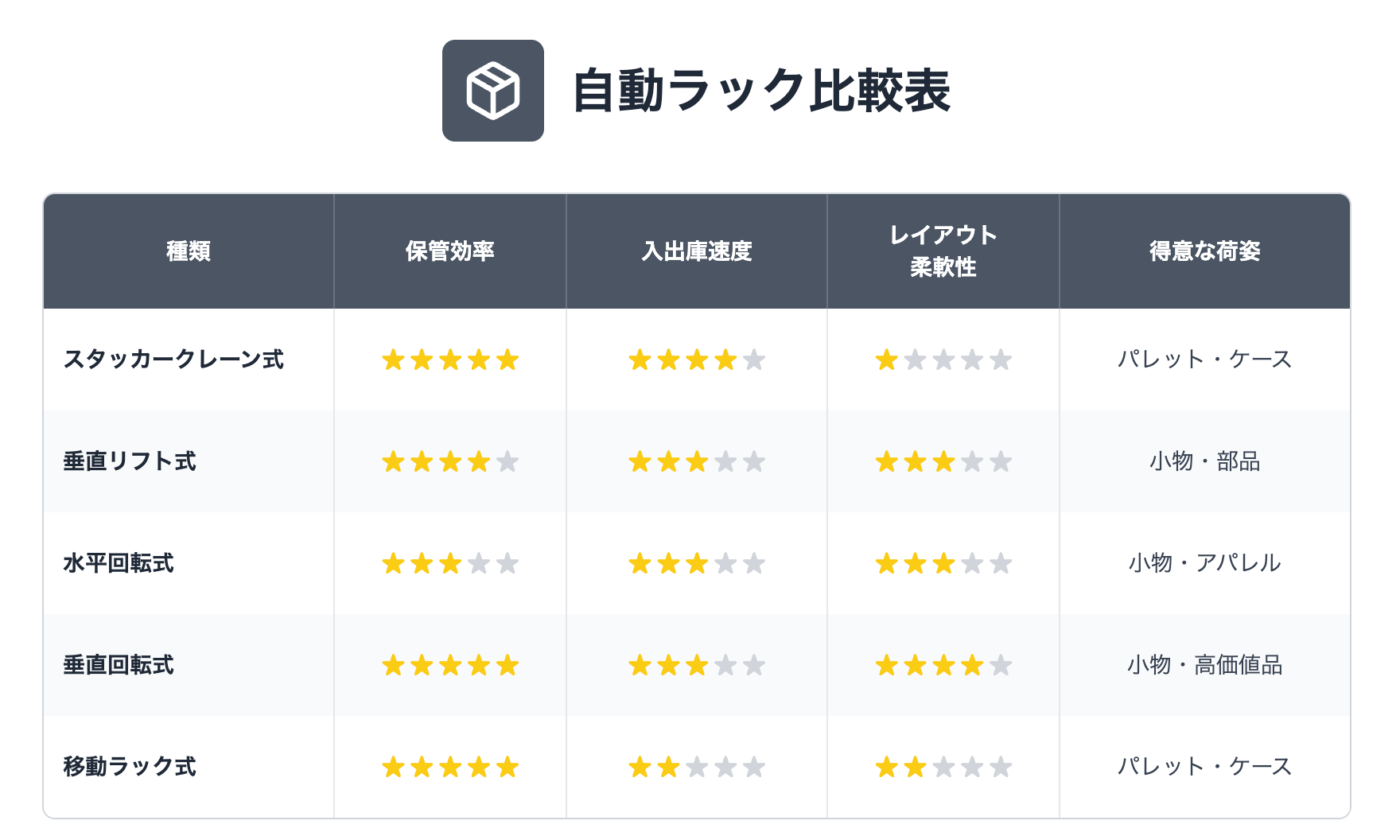Click the 保管効率 column header
Screen dimensions: 1400x840
tap(450, 251)
